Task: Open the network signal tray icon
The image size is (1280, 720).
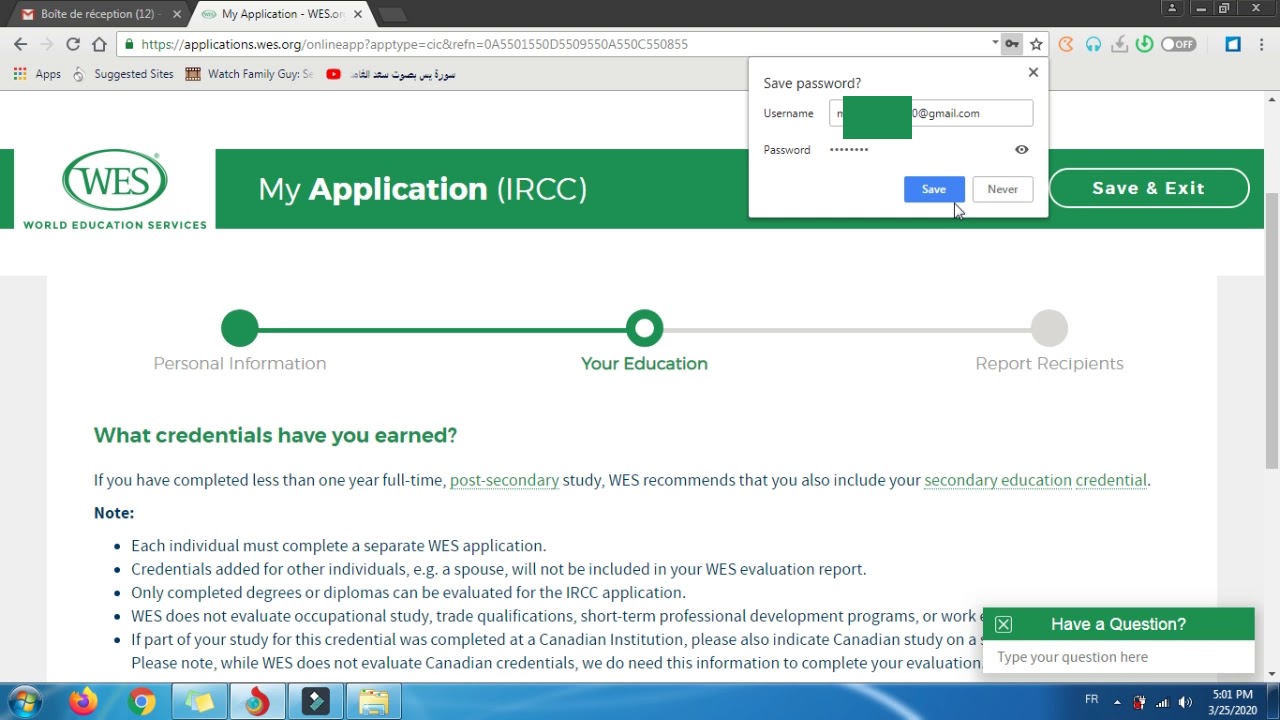Action: tap(1162, 702)
